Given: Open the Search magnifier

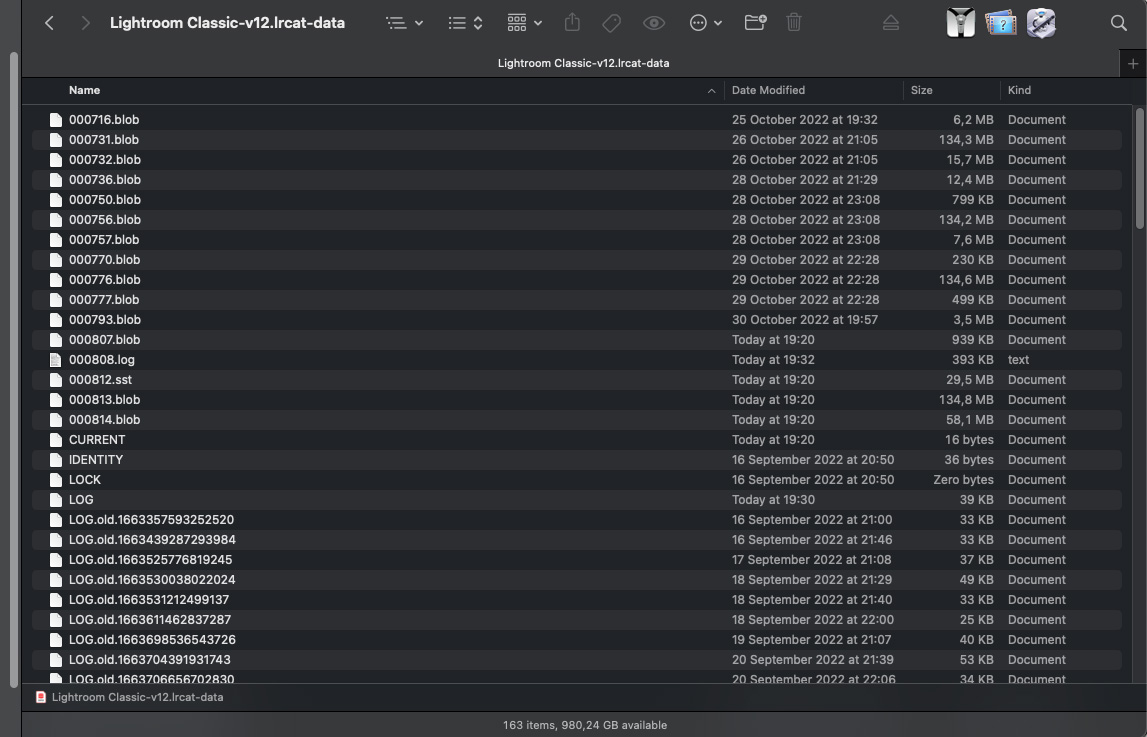Looking at the screenshot, I should [x=1118, y=23].
